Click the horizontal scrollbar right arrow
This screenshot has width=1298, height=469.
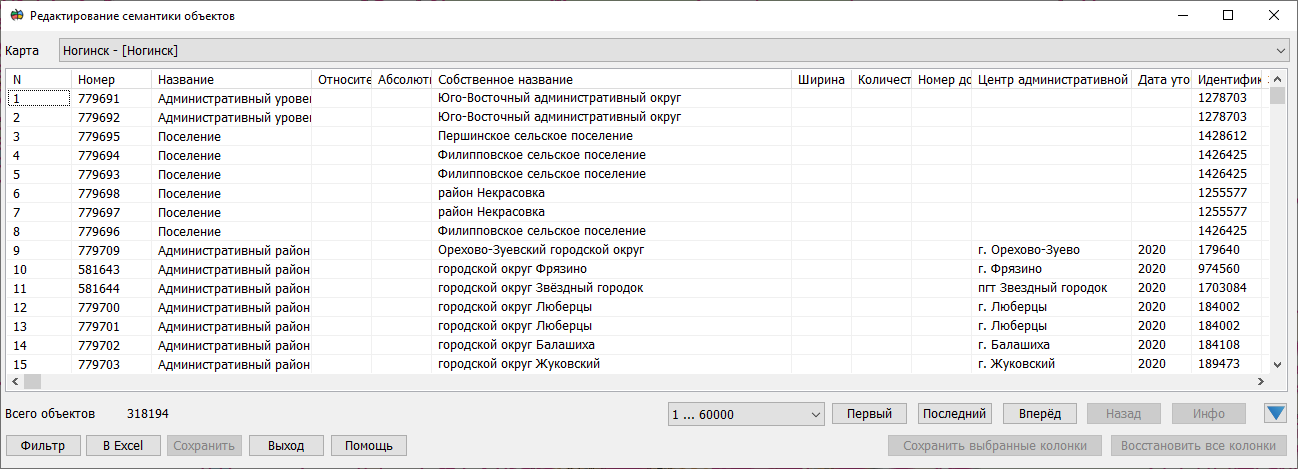point(1260,381)
